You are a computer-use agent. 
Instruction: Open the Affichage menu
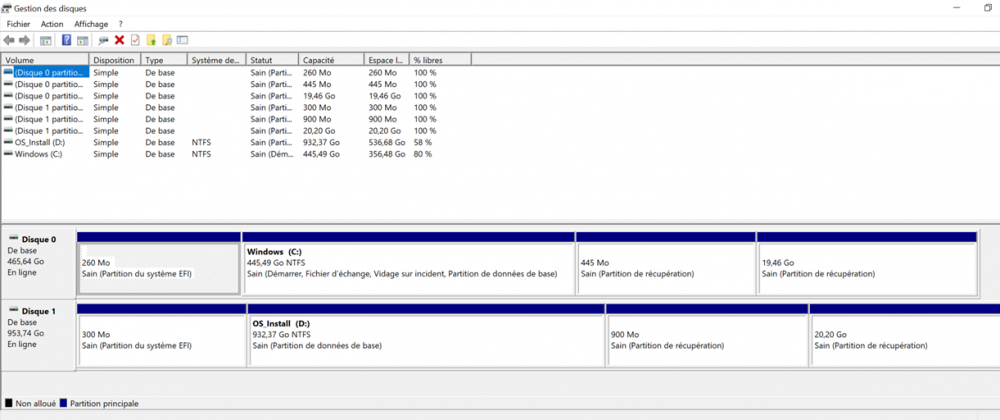91,24
